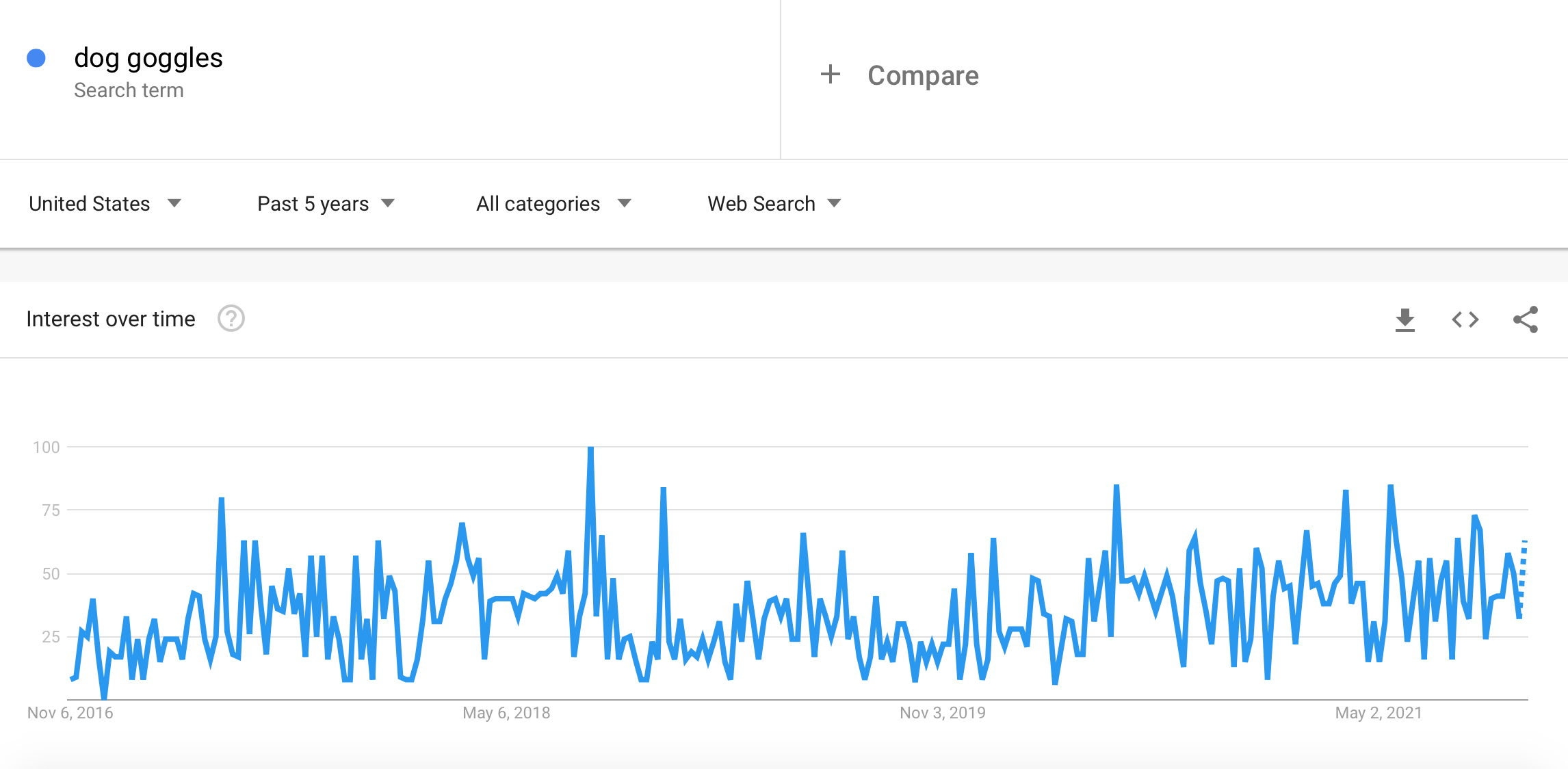1568x769 pixels.
Task: Download the interest over time data
Action: (x=1404, y=320)
